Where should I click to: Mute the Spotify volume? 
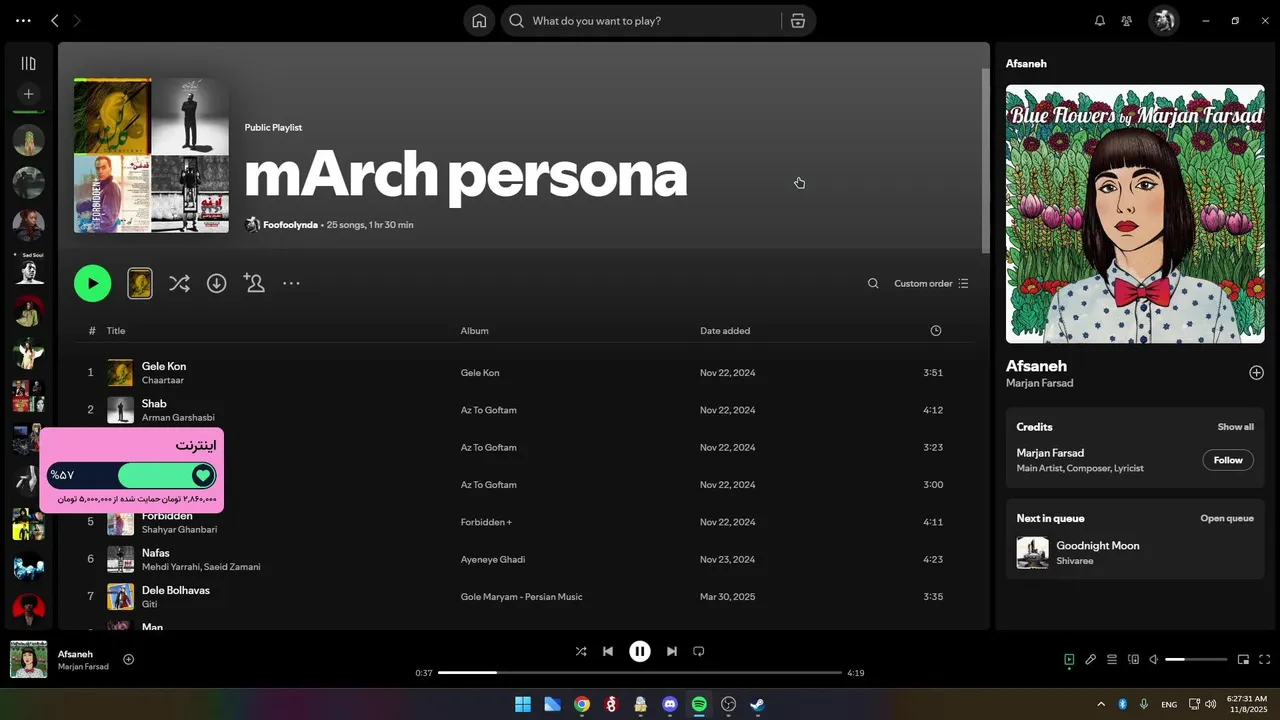1153,659
